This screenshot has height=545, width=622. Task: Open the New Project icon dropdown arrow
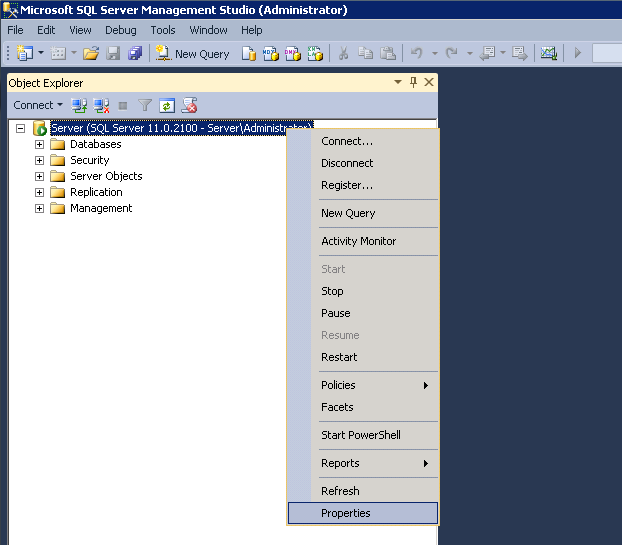tap(41, 52)
